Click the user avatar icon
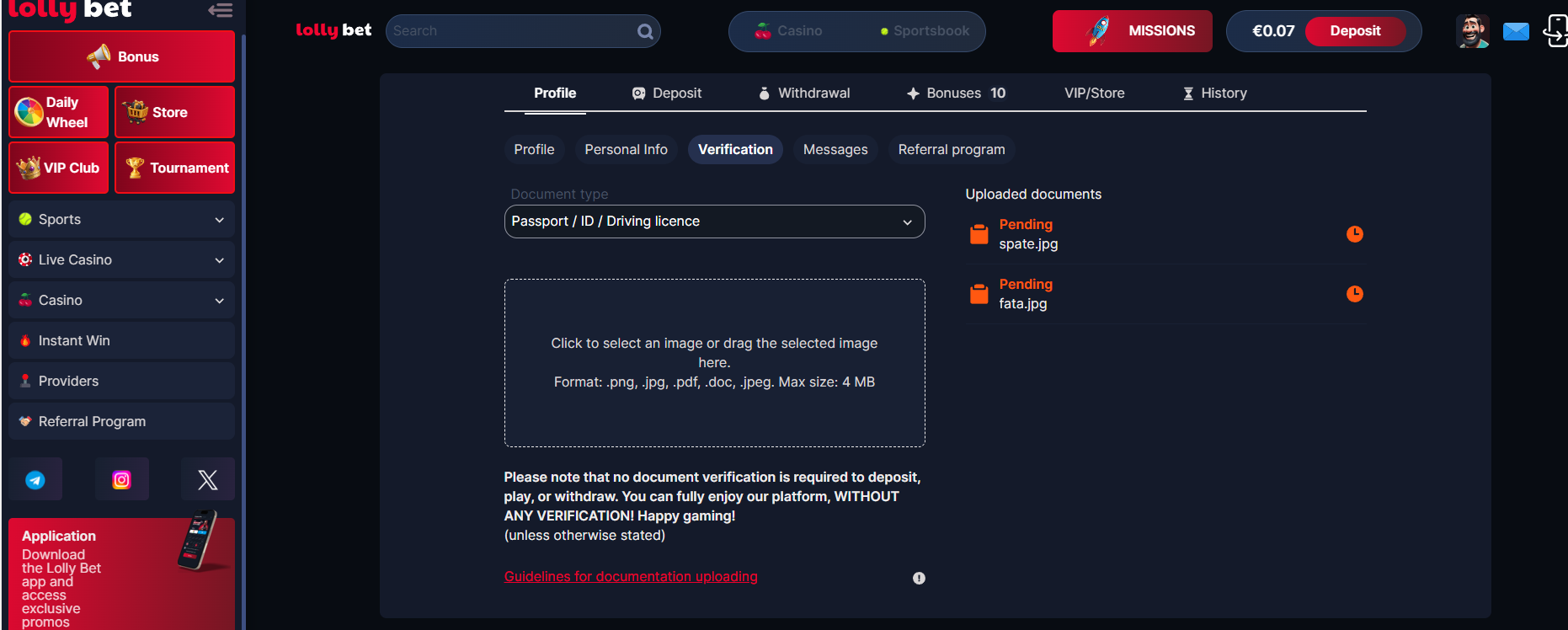1568x630 pixels. tap(1472, 31)
